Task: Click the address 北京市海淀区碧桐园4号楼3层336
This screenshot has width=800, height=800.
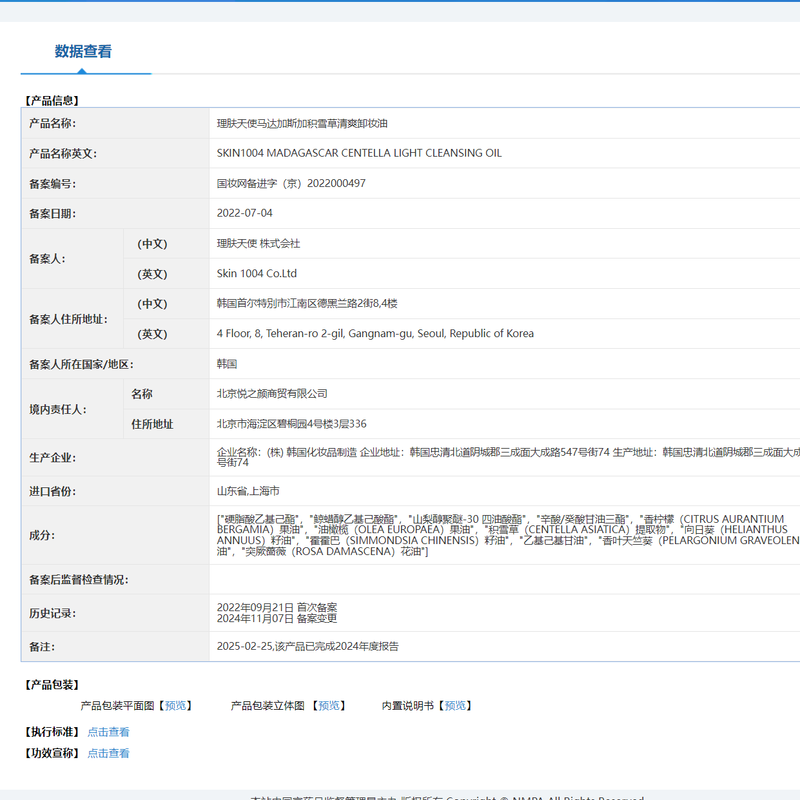Action: [x=291, y=424]
